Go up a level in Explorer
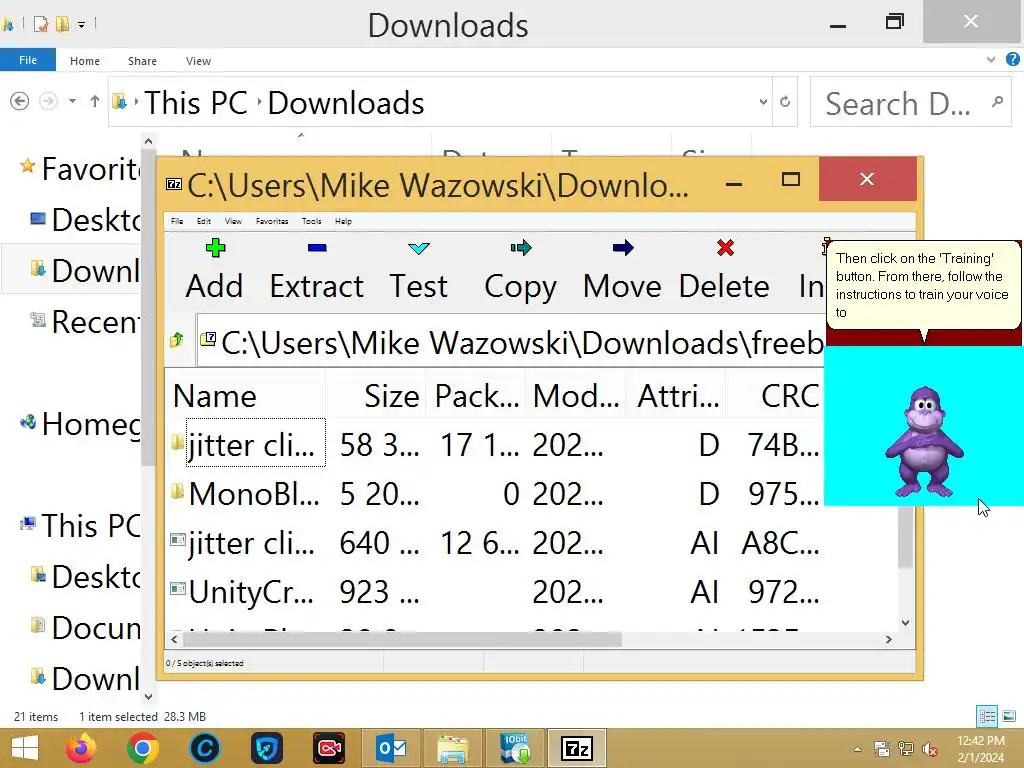Image resolution: width=1024 pixels, height=768 pixels. click(95, 101)
